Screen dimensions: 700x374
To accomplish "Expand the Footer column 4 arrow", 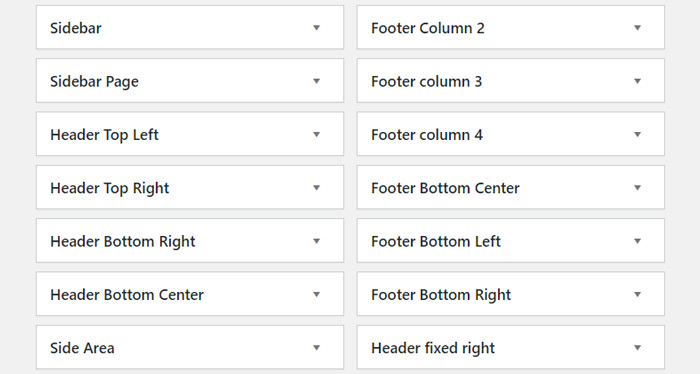I will [x=638, y=134].
